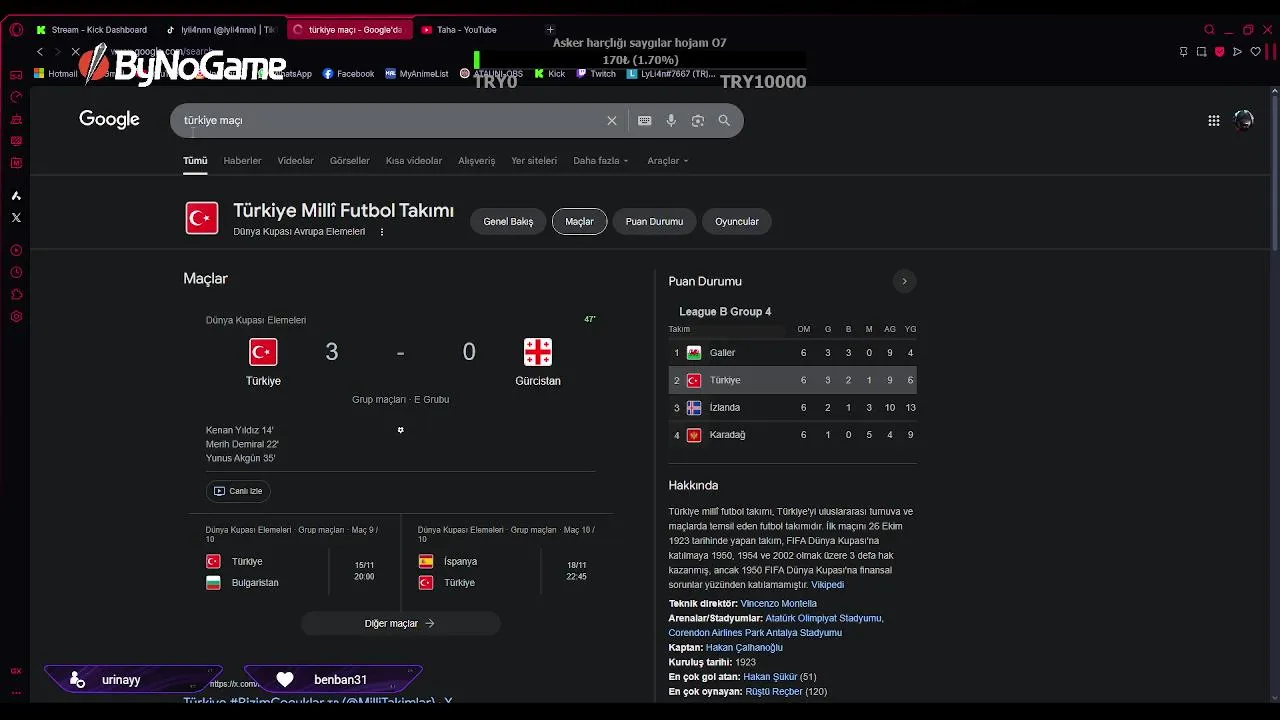Go back with the browser back arrow
Viewport: 1280px width, 720px height.
coord(40,52)
